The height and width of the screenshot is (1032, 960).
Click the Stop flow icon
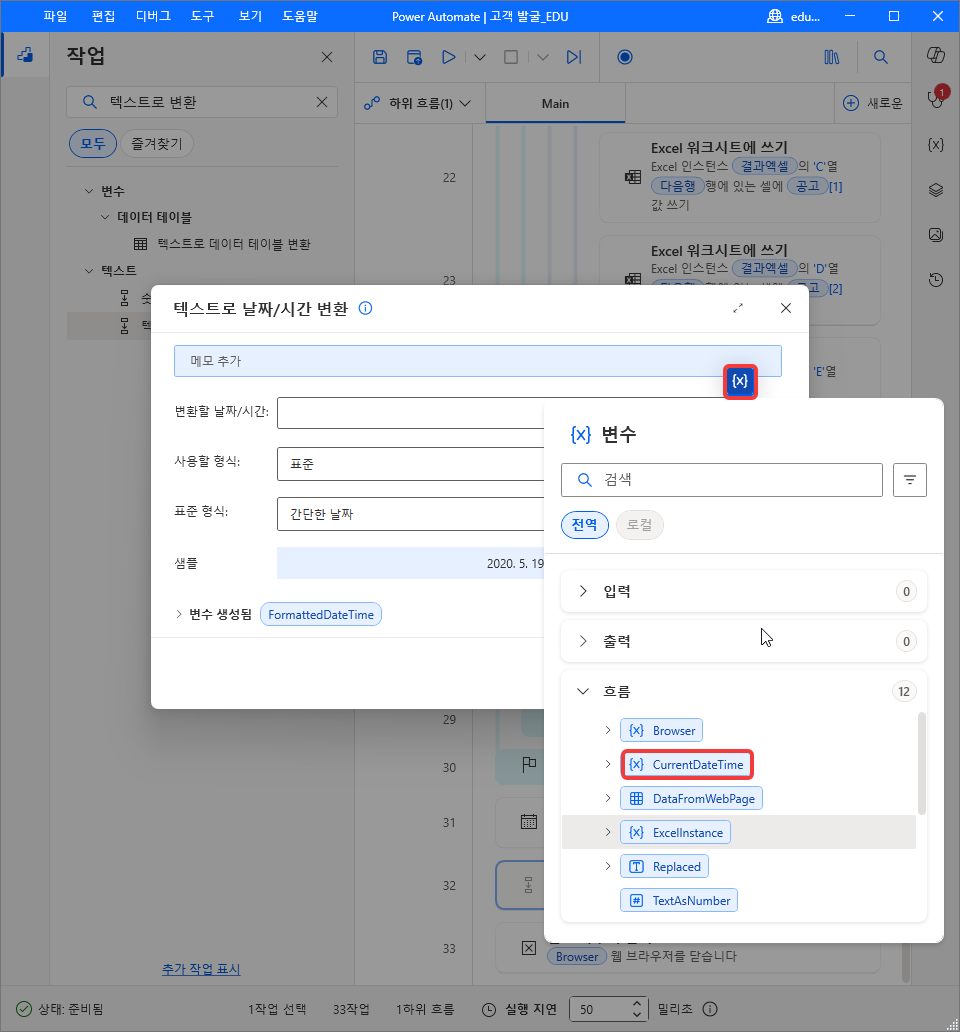click(511, 57)
